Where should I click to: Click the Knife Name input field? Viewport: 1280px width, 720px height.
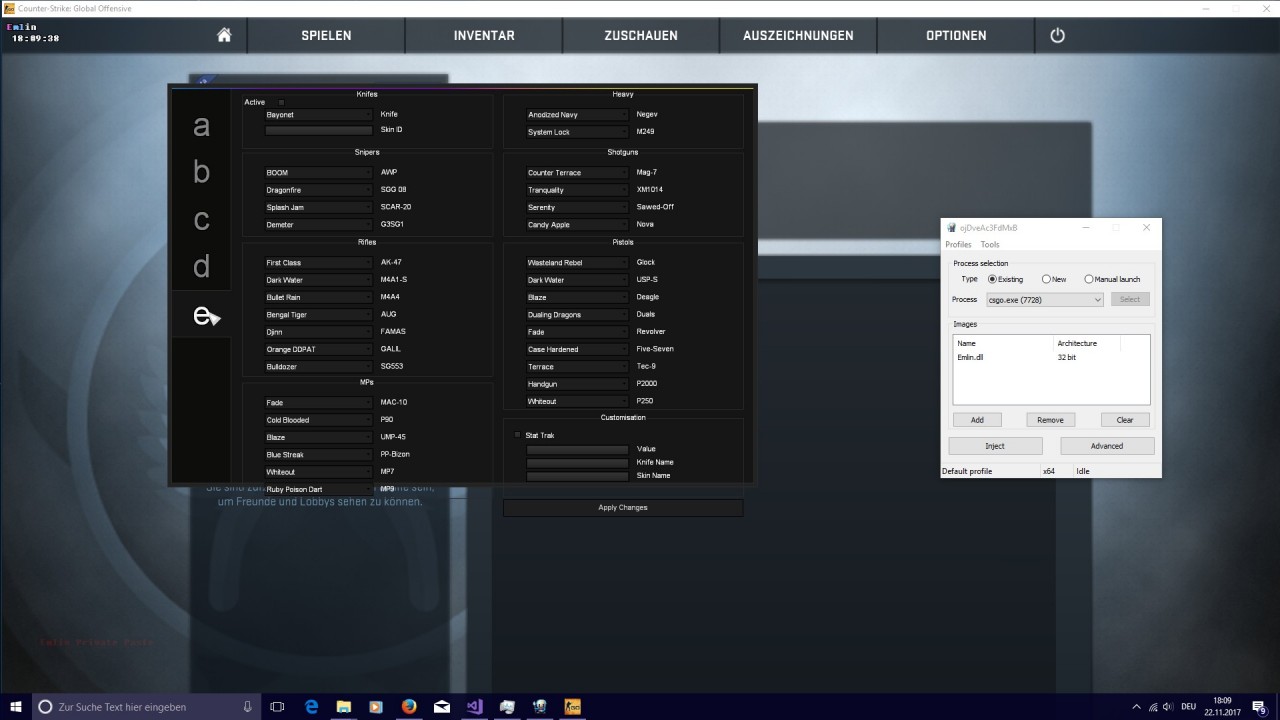pyautogui.click(x=578, y=463)
